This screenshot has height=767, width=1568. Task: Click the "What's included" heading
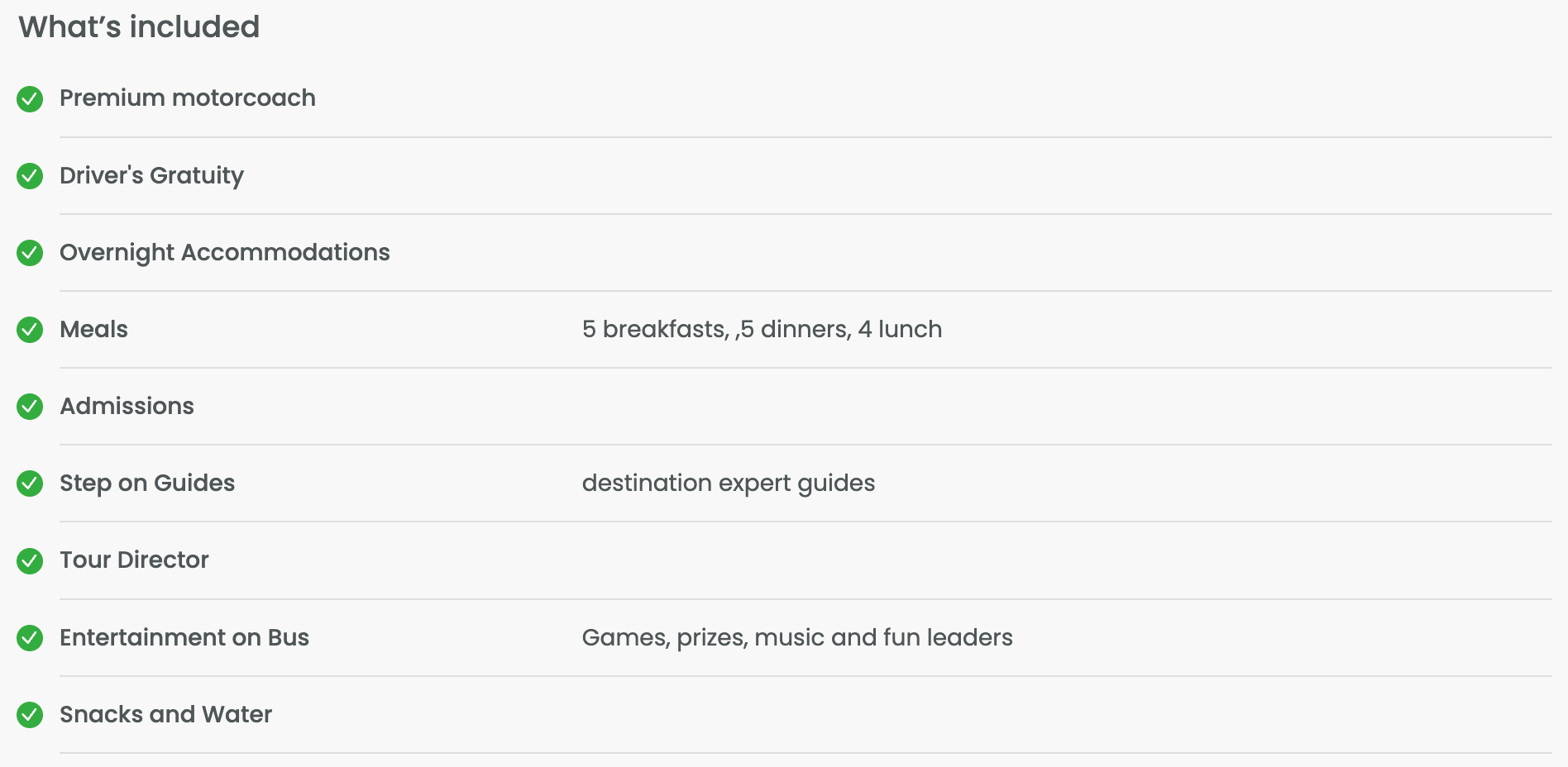[x=139, y=27]
